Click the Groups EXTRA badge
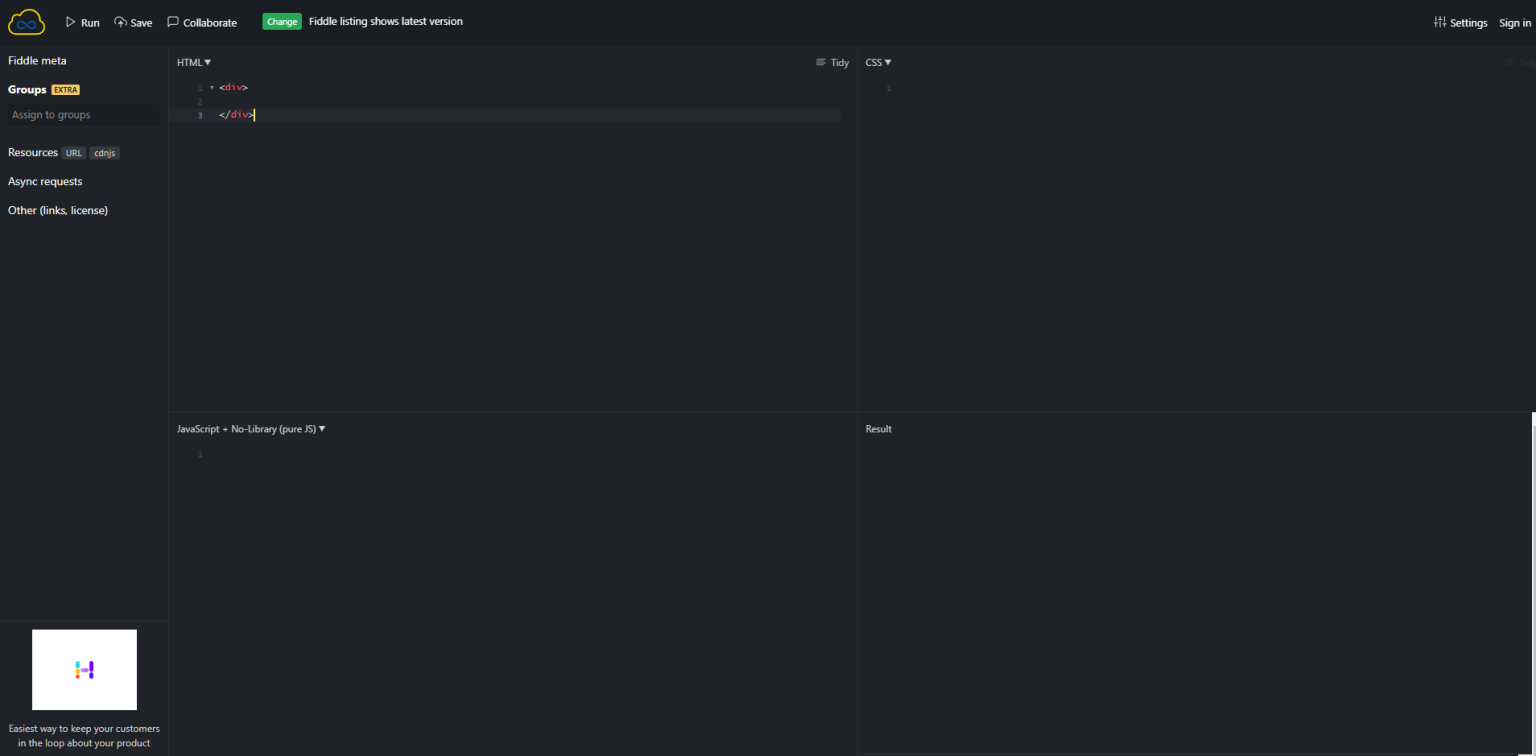This screenshot has height=756, width=1536. point(64,89)
